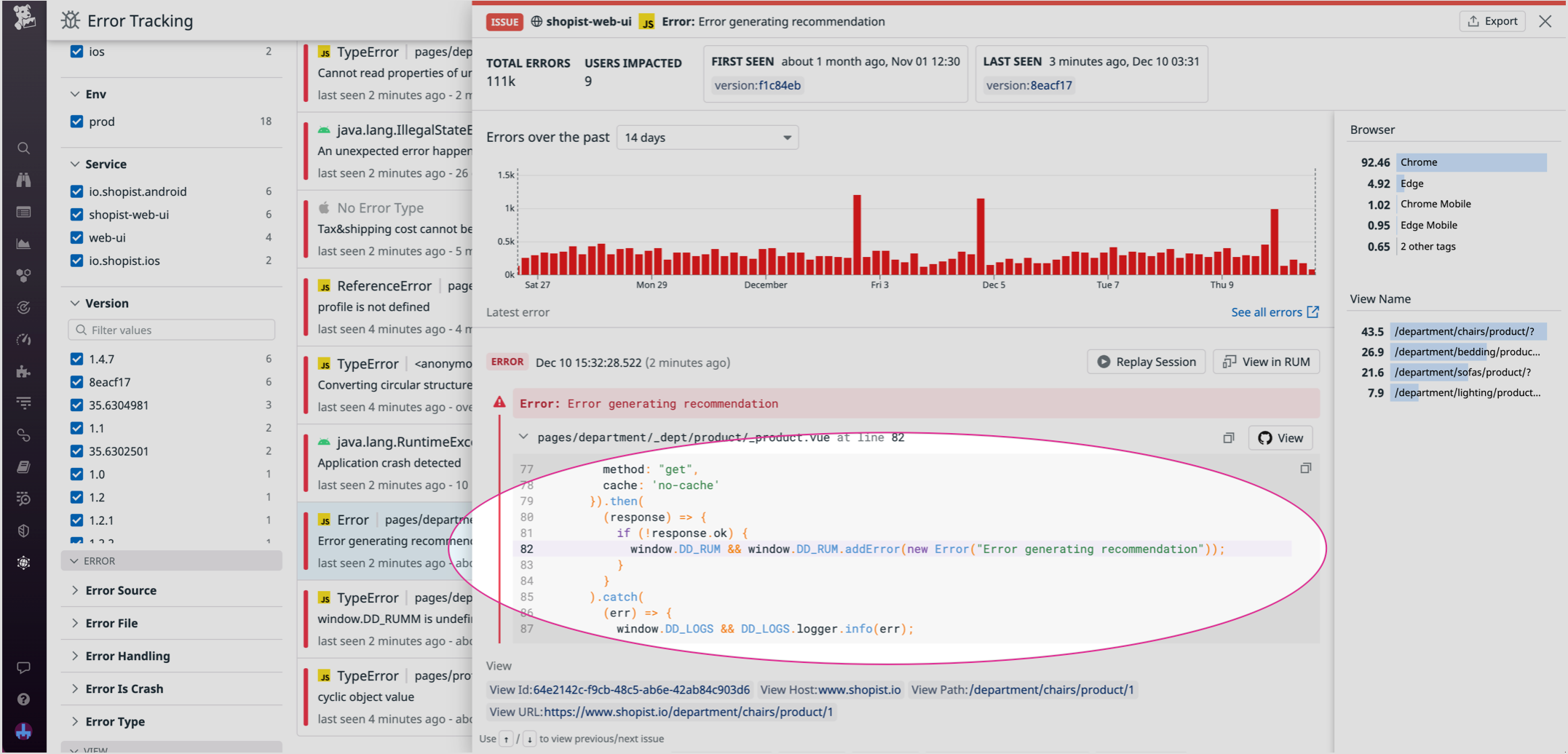Open the Security shield icon in sidebar
The image size is (1568, 754).
coord(24,530)
